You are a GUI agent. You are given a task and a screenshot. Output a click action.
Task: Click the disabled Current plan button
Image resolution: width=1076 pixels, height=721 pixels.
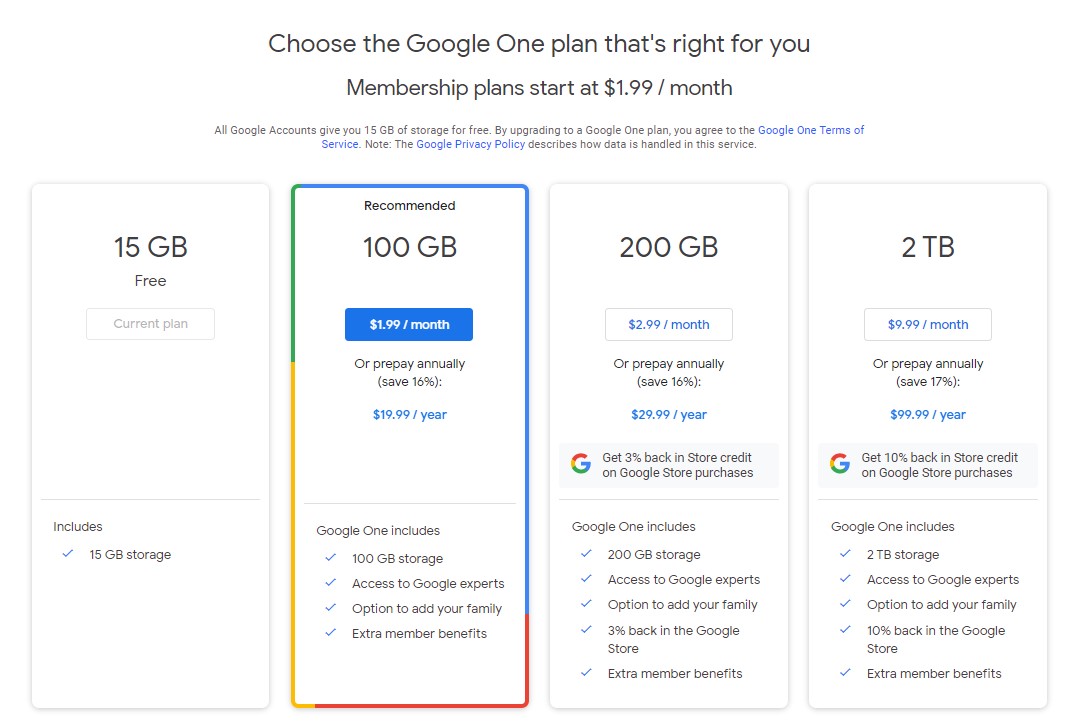[x=150, y=324]
